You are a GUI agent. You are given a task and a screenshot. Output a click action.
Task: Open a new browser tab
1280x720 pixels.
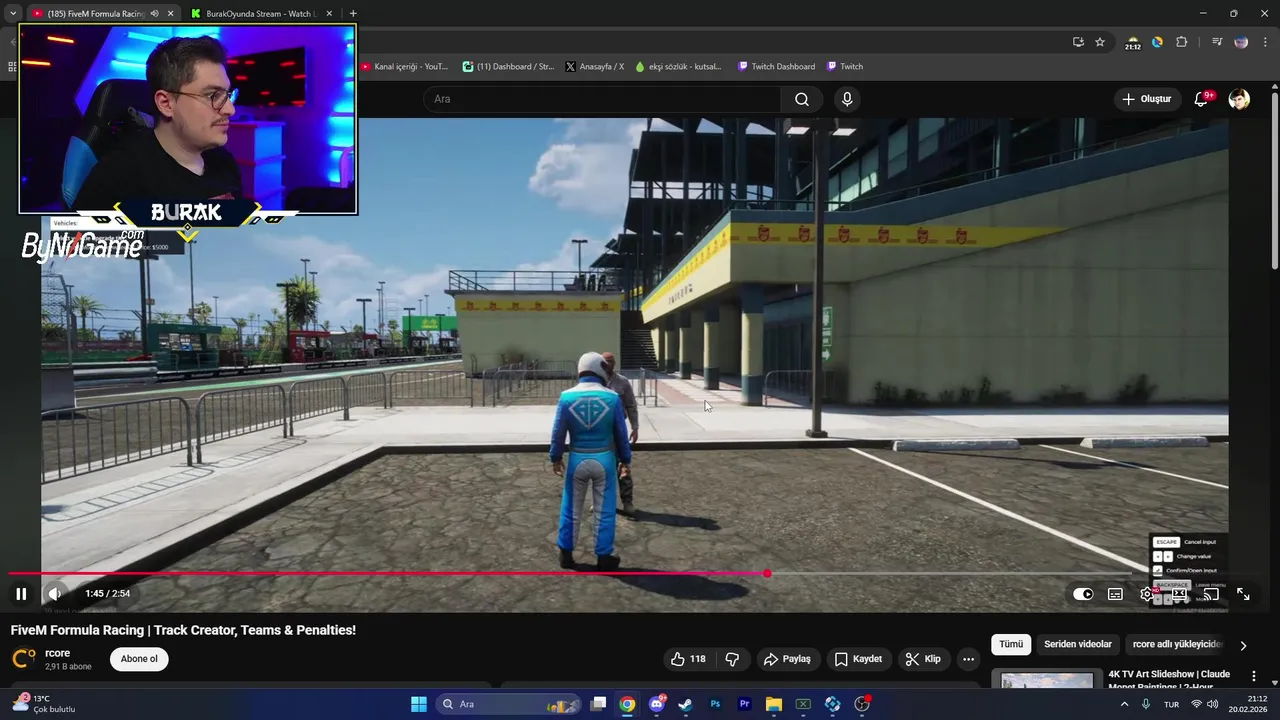pyautogui.click(x=353, y=14)
